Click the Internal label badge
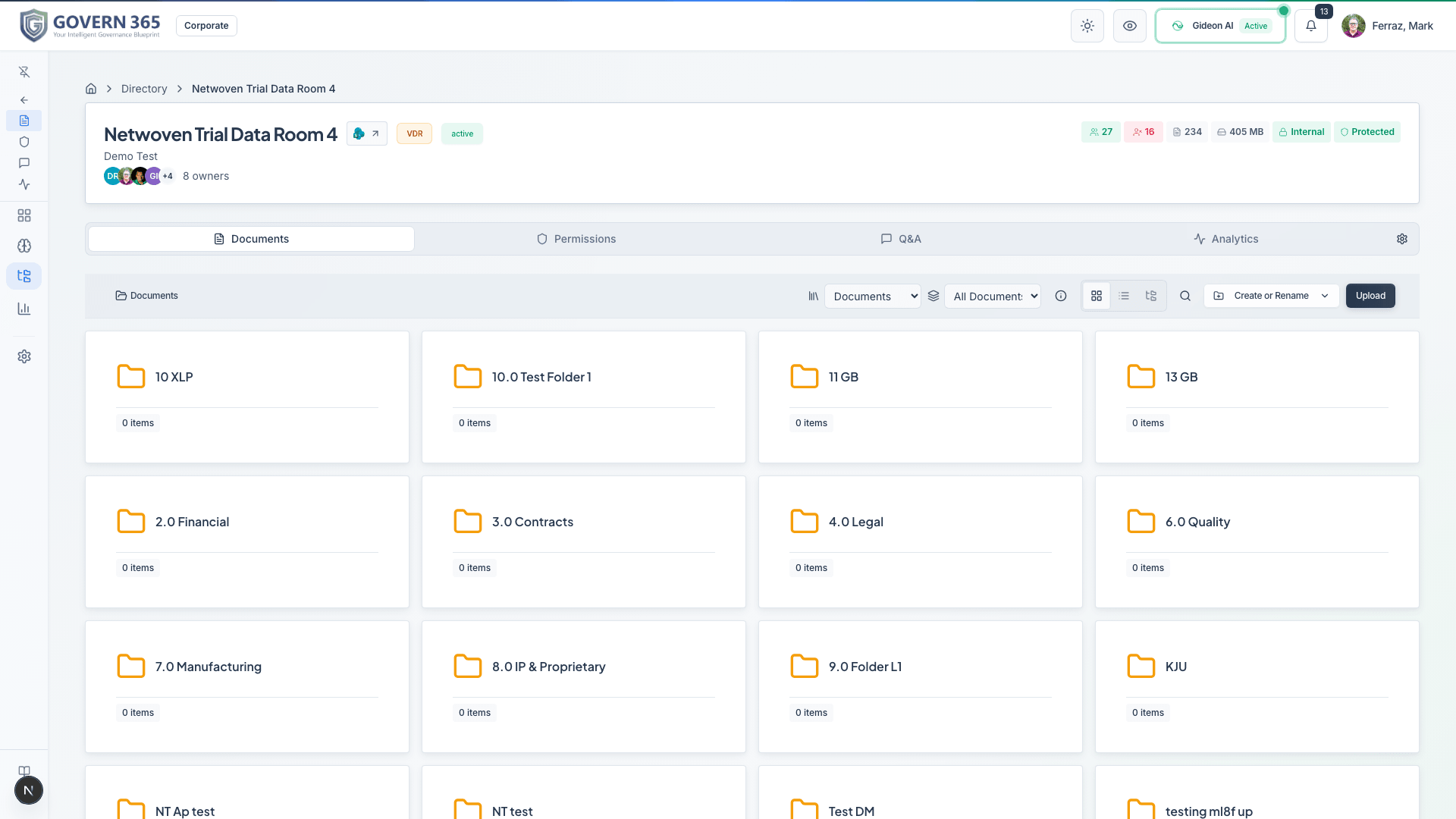The width and height of the screenshot is (1456, 819). pyautogui.click(x=1302, y=132)
